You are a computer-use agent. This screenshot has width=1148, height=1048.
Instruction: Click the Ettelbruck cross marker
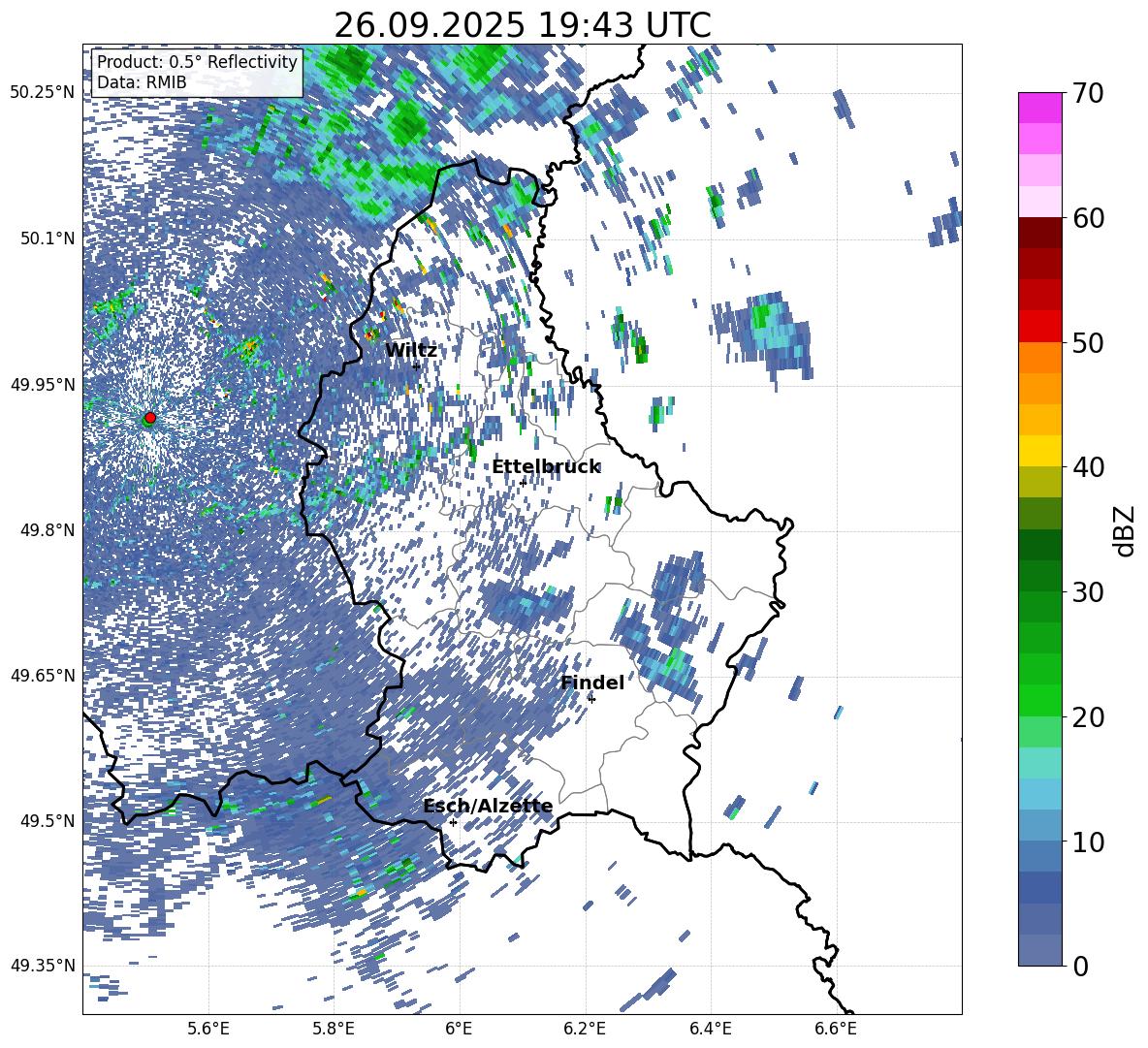[523, 483]
